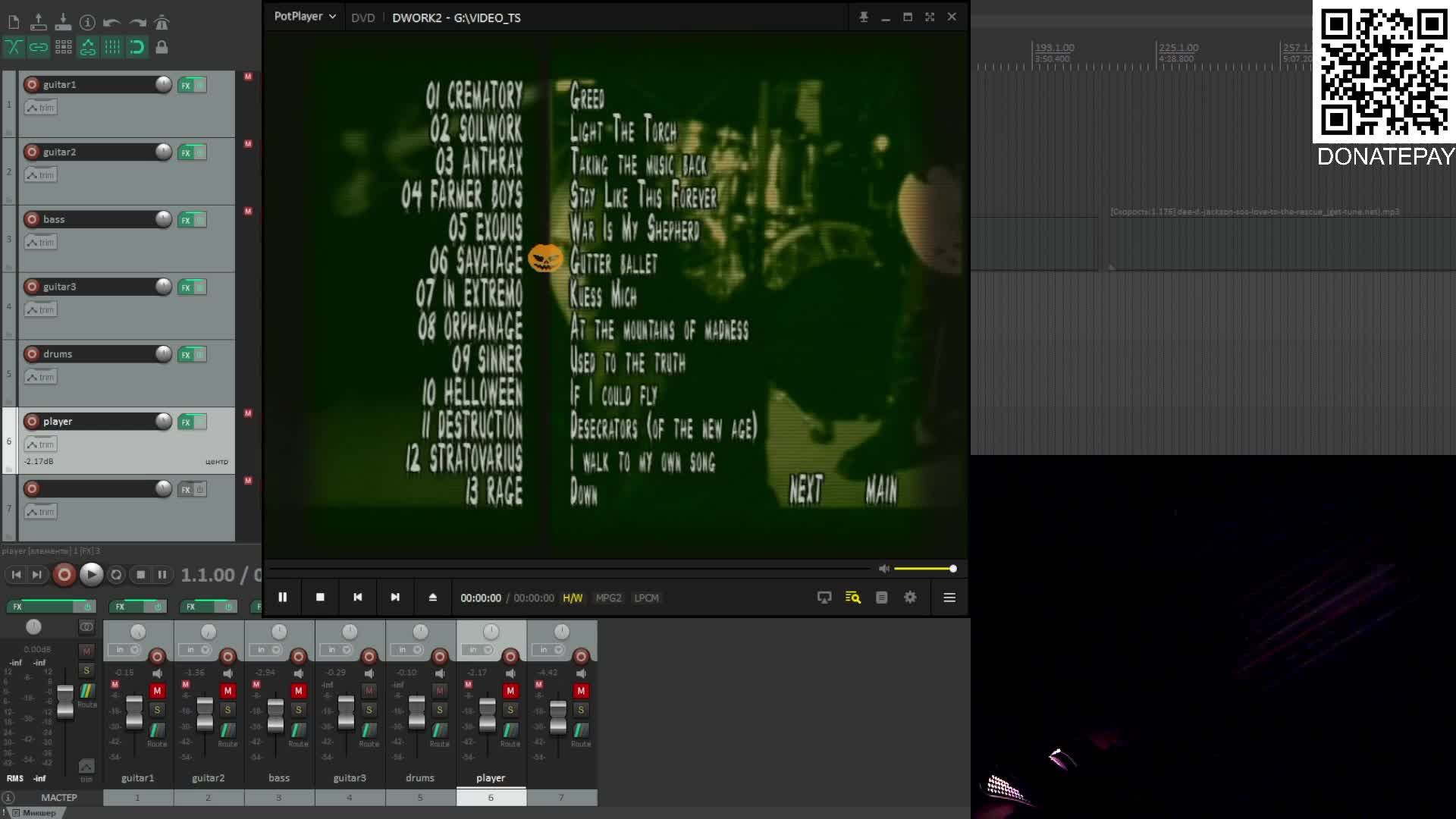This screenshot has width=1456, height=819.
Task: Click the PotPlayer volume slider
Action: pyautogui.click(x=925, y=569)
